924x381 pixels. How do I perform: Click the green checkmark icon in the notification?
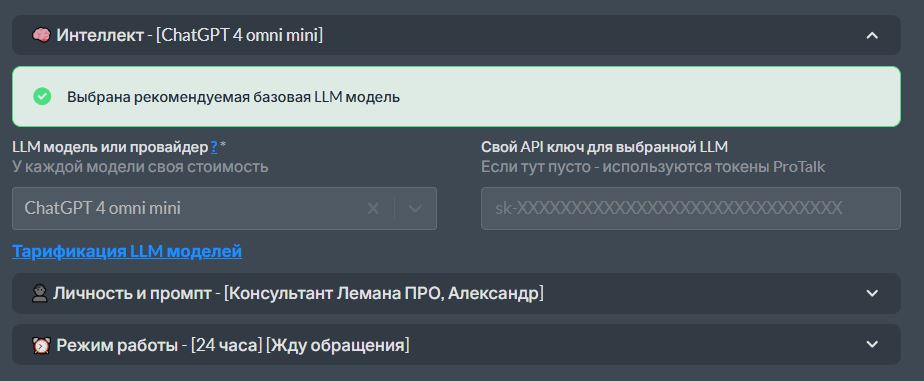point(42,97)
